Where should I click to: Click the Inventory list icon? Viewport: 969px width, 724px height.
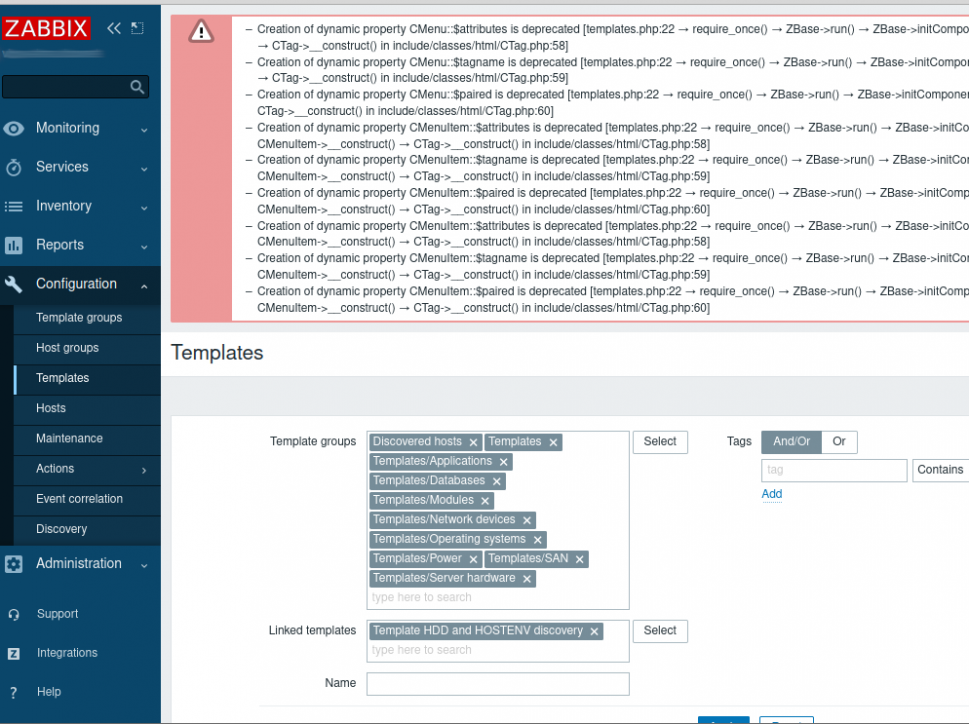pos(14,206)
